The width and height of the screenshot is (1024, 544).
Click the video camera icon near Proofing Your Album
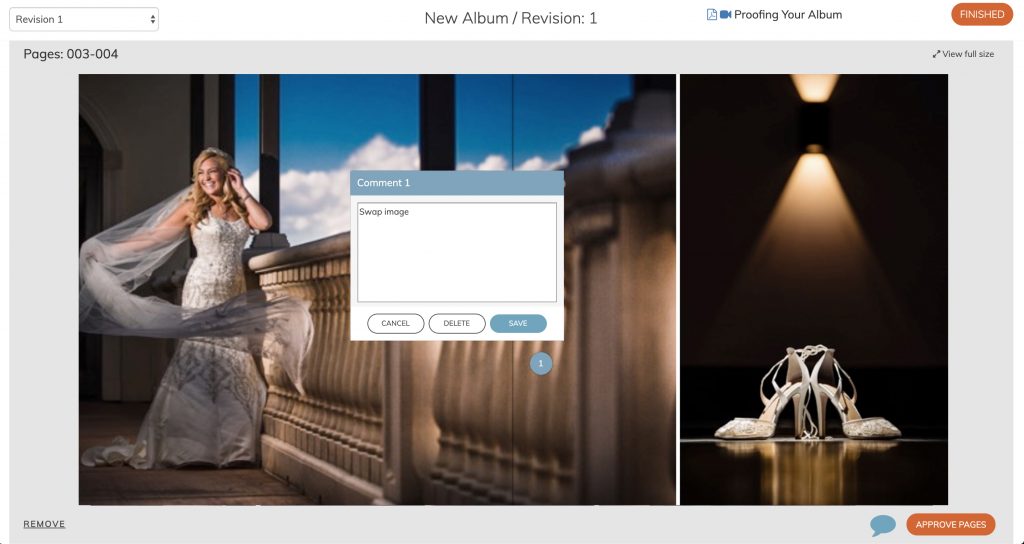(x=726, y=14)
